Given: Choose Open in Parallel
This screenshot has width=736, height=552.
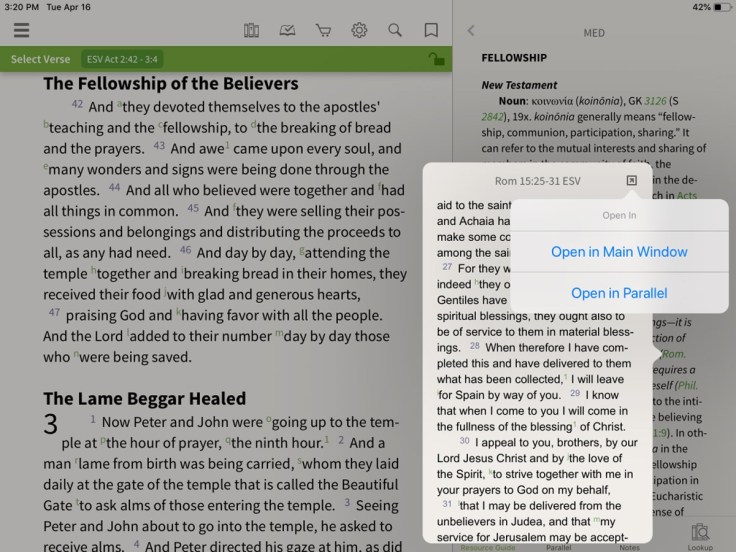Looking at the screenshot, I should 619,293.
